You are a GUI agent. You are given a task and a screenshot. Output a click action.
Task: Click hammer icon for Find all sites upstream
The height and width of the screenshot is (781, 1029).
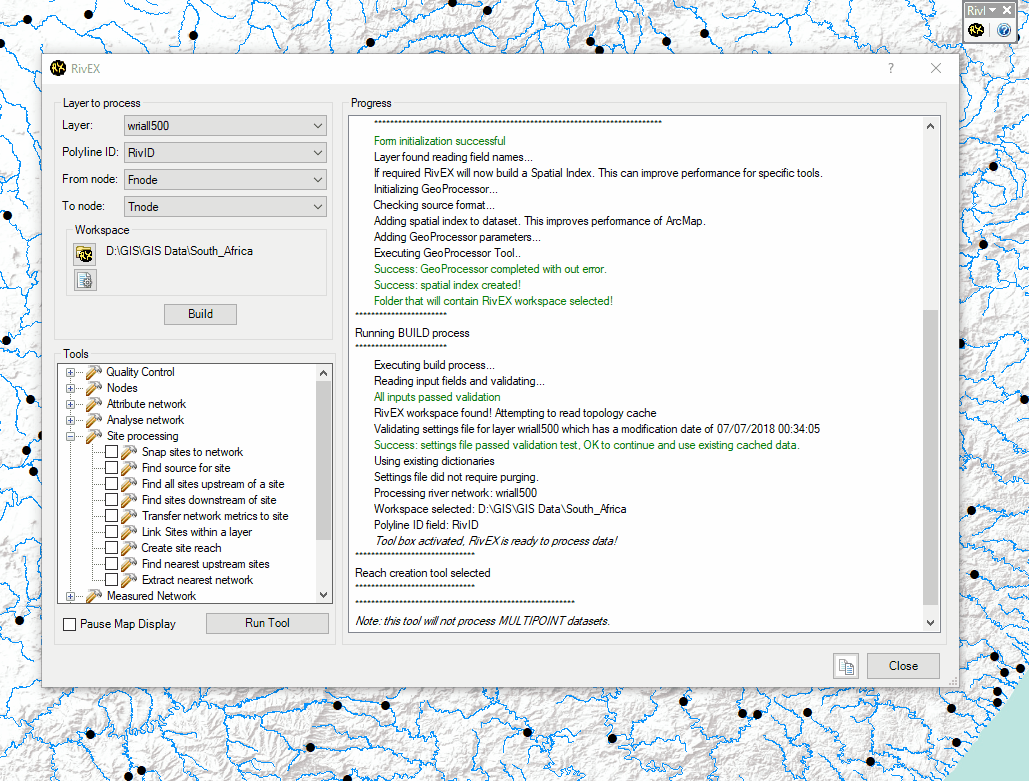(x=129, y=484)
